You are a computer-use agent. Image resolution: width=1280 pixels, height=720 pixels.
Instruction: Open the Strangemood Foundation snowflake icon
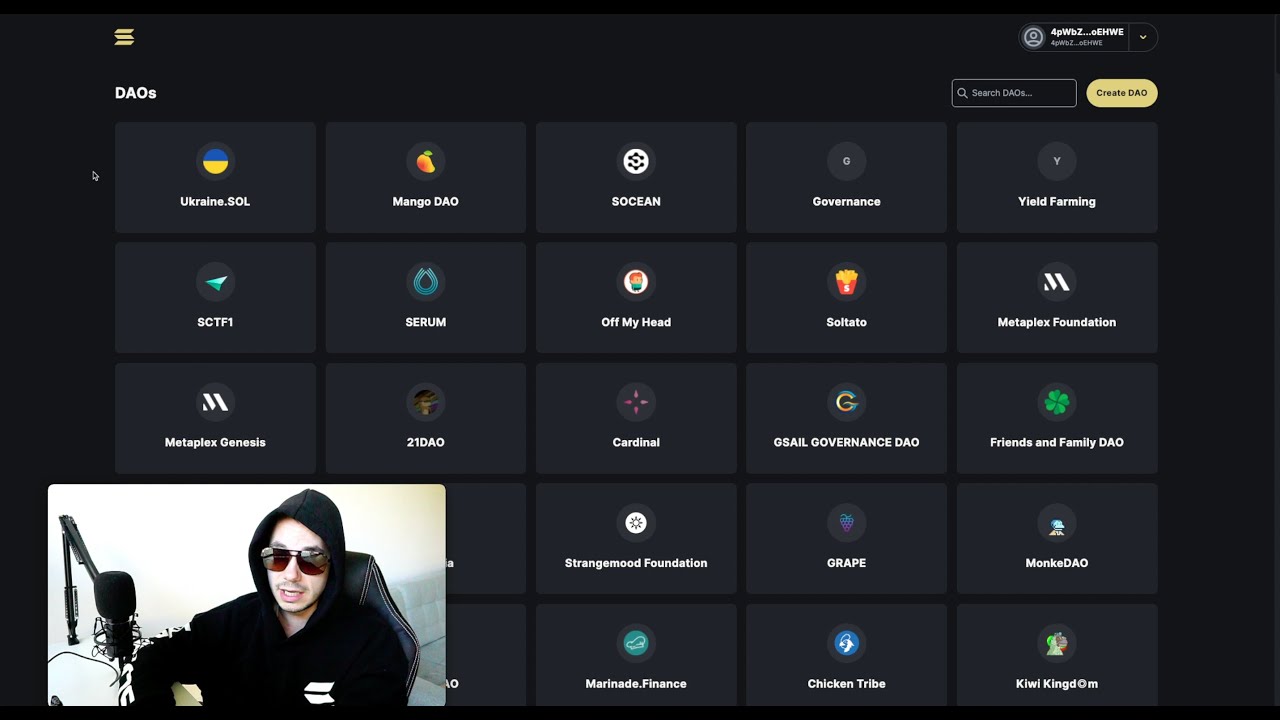click(x=636, y=522)
